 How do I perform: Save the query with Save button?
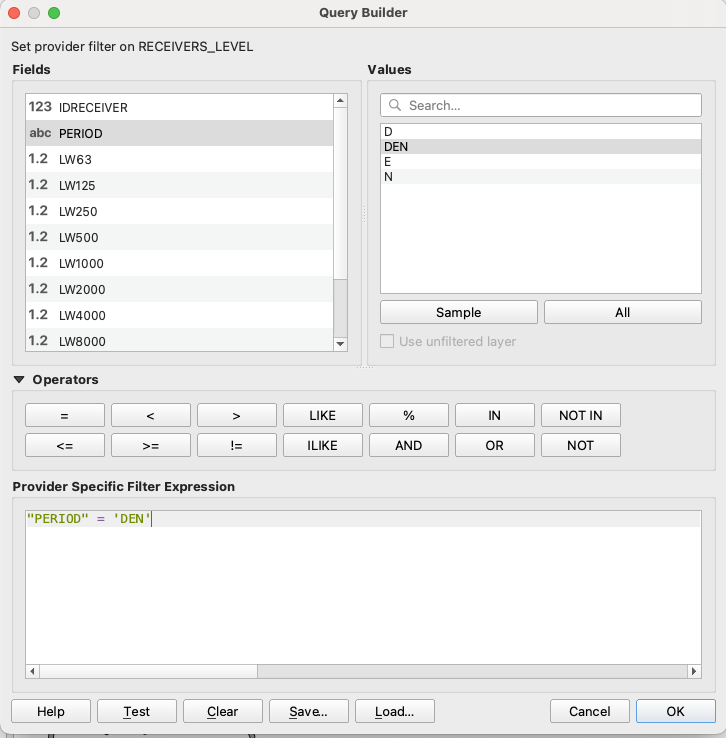(309, 711)
